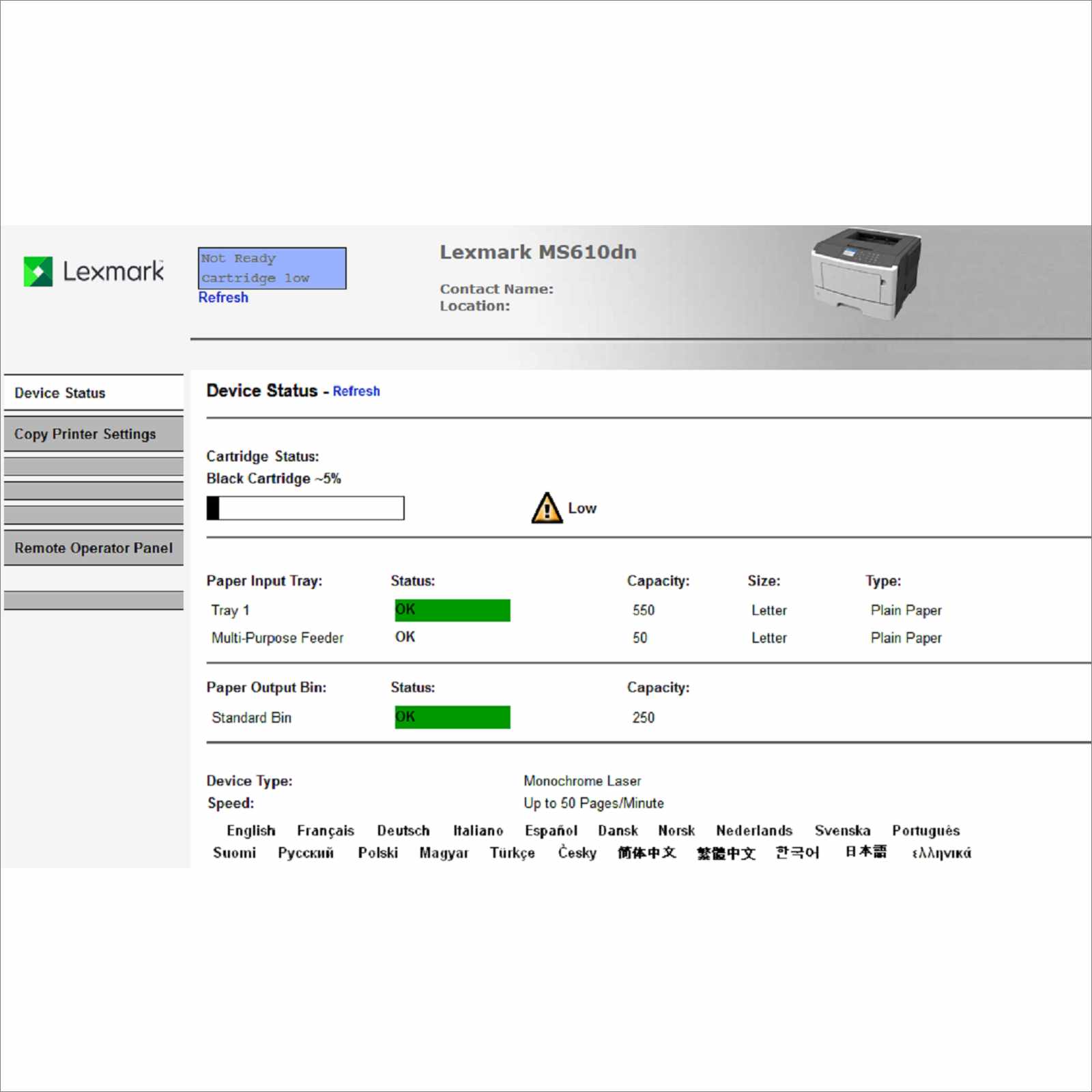This screenshot has width=1092, height=1092.
Task: Open Copy Printer Settings in the sidebar
Action: [94, 434]
